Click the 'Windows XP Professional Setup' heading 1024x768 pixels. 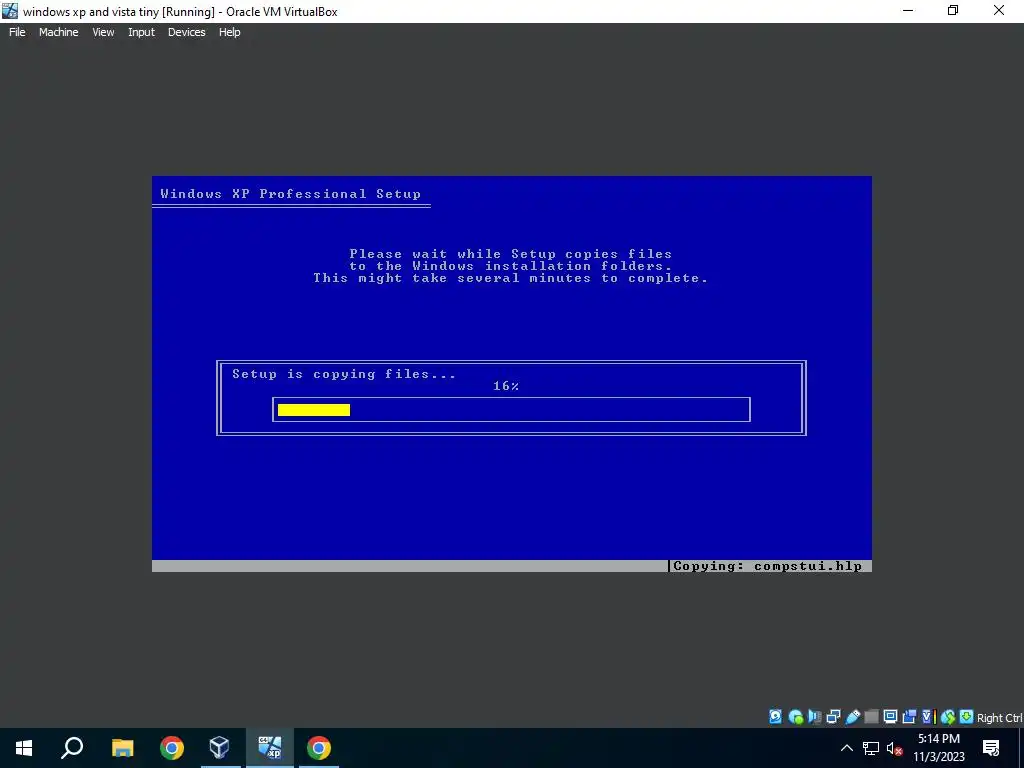pyautogui.click(x=291, y=194)
